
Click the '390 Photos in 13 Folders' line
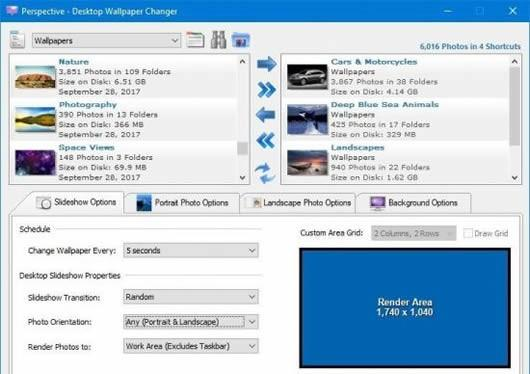point(108,115)
